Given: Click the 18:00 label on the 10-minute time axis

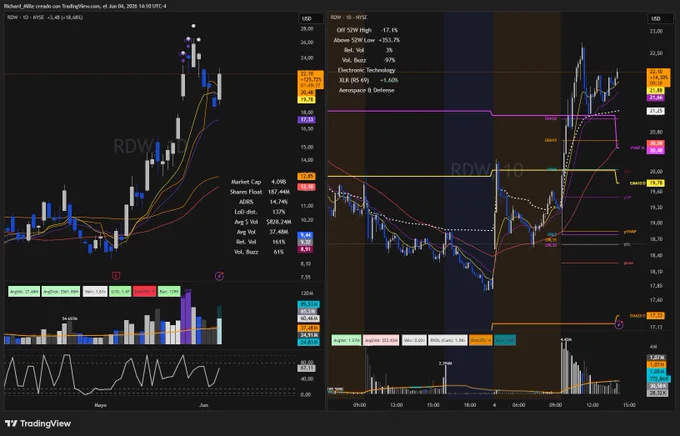Looking at the screenshot, I should pos(470,405).
